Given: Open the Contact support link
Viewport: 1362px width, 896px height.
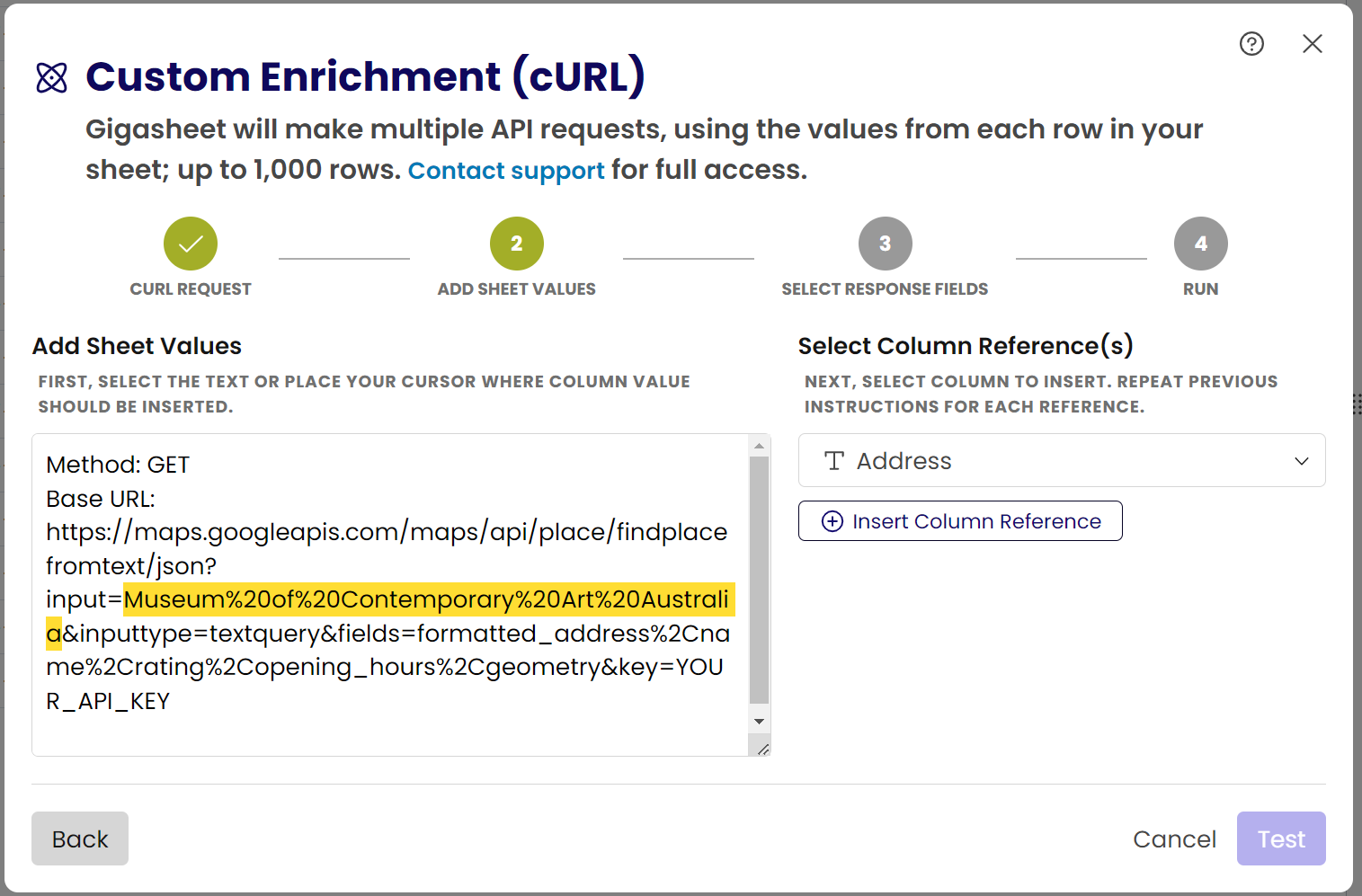Looking at the screenshot, I should (x=506, y=170).
